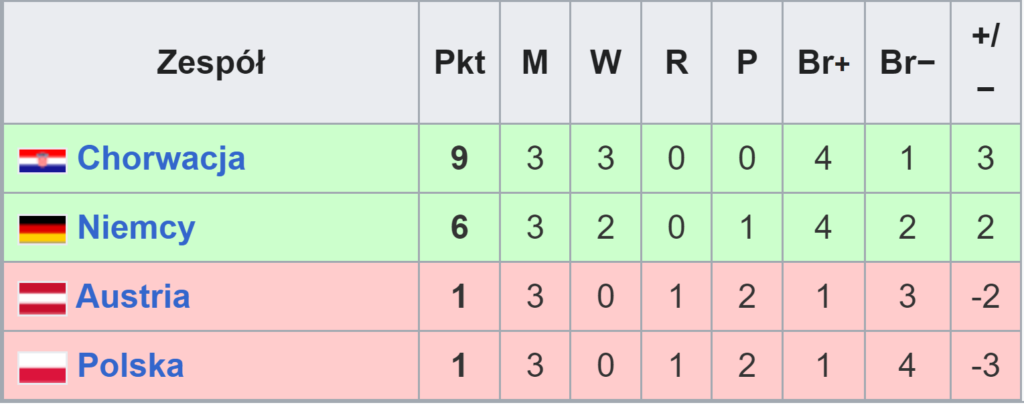Screen dimensions: 1024x405
Task: Click the Zespół column header
Action: 211,63
